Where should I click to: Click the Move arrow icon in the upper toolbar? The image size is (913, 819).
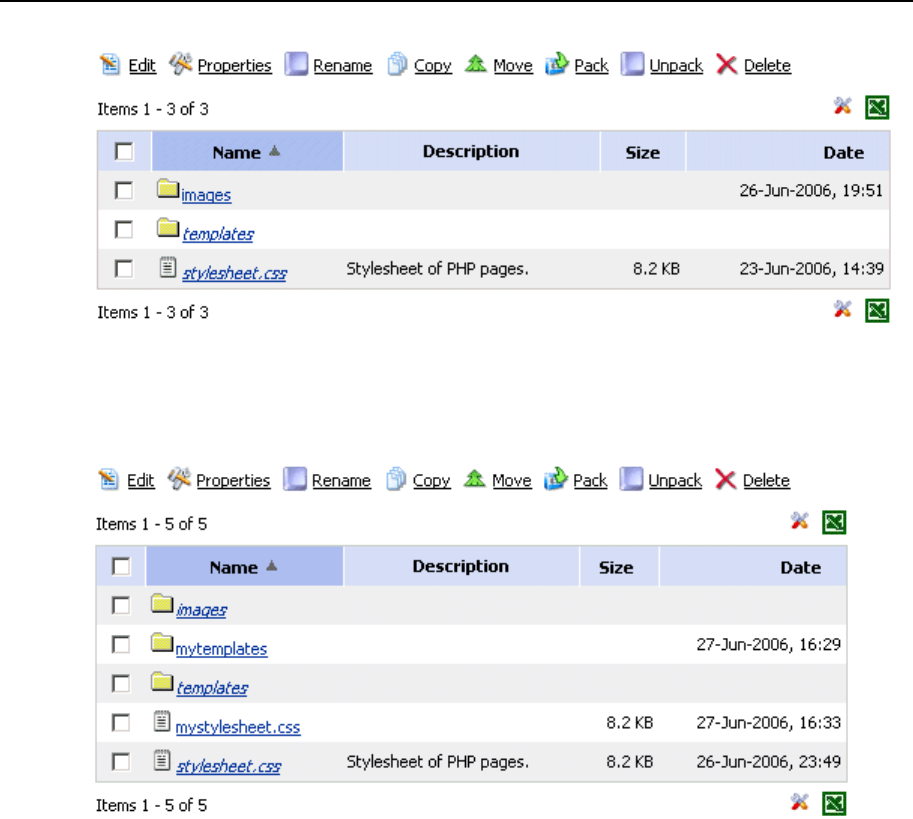476,65
